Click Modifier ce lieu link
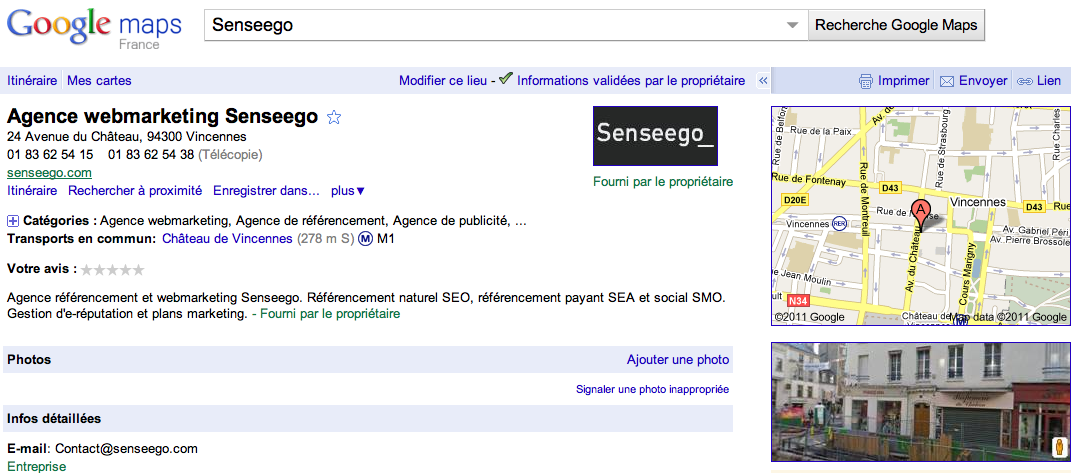1083x473 pixels. click(443, 81)
